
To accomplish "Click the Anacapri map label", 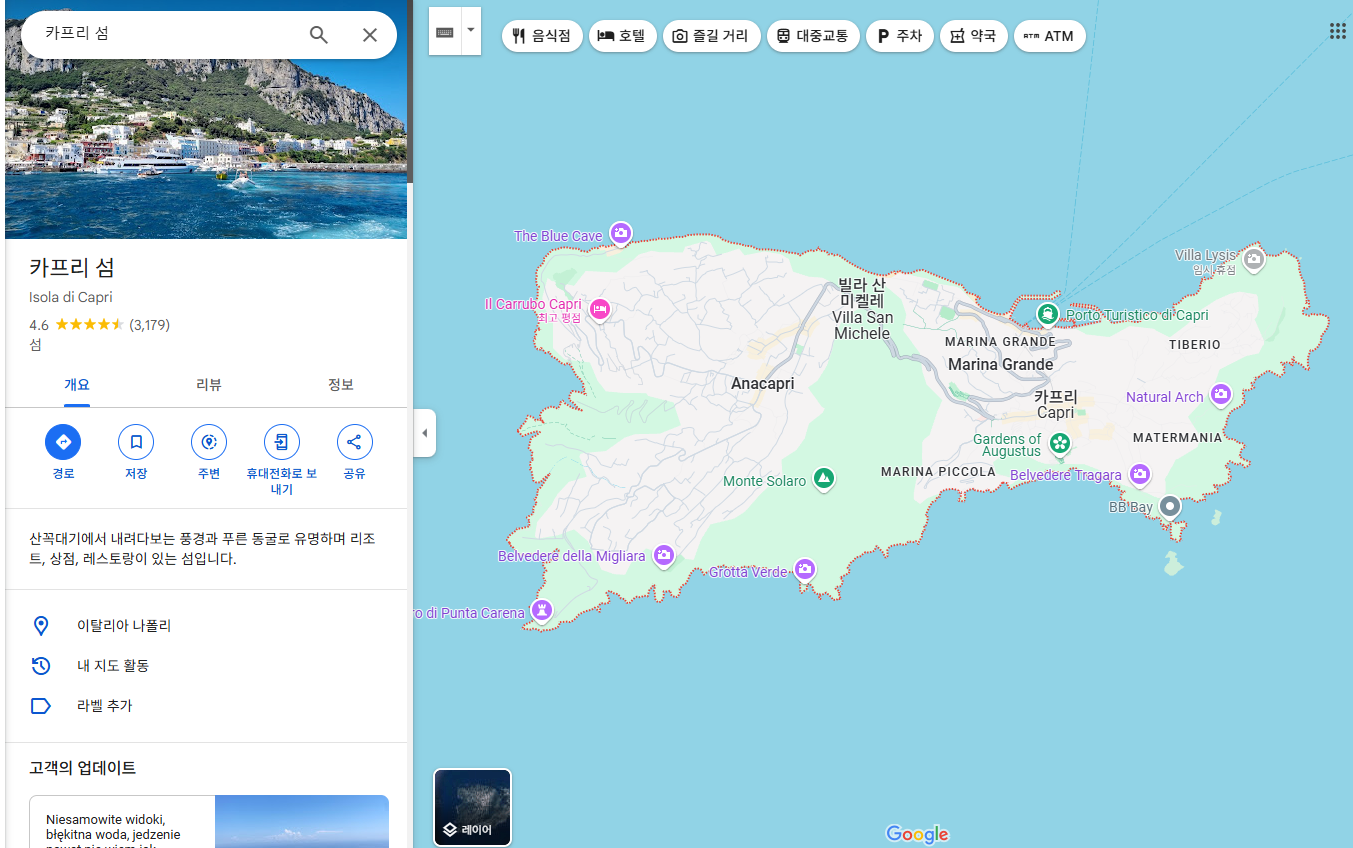I will point(762,384).
